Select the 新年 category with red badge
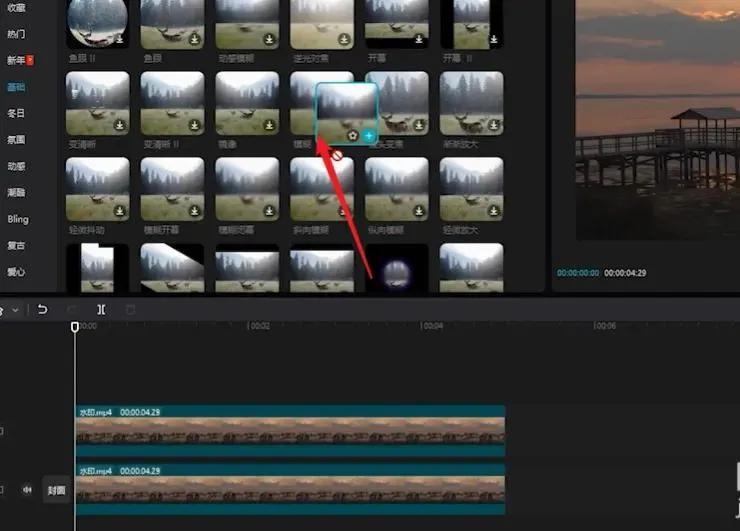Image resolution: width=740 pixels, height=531 pixels. click(x=20, y=60)
